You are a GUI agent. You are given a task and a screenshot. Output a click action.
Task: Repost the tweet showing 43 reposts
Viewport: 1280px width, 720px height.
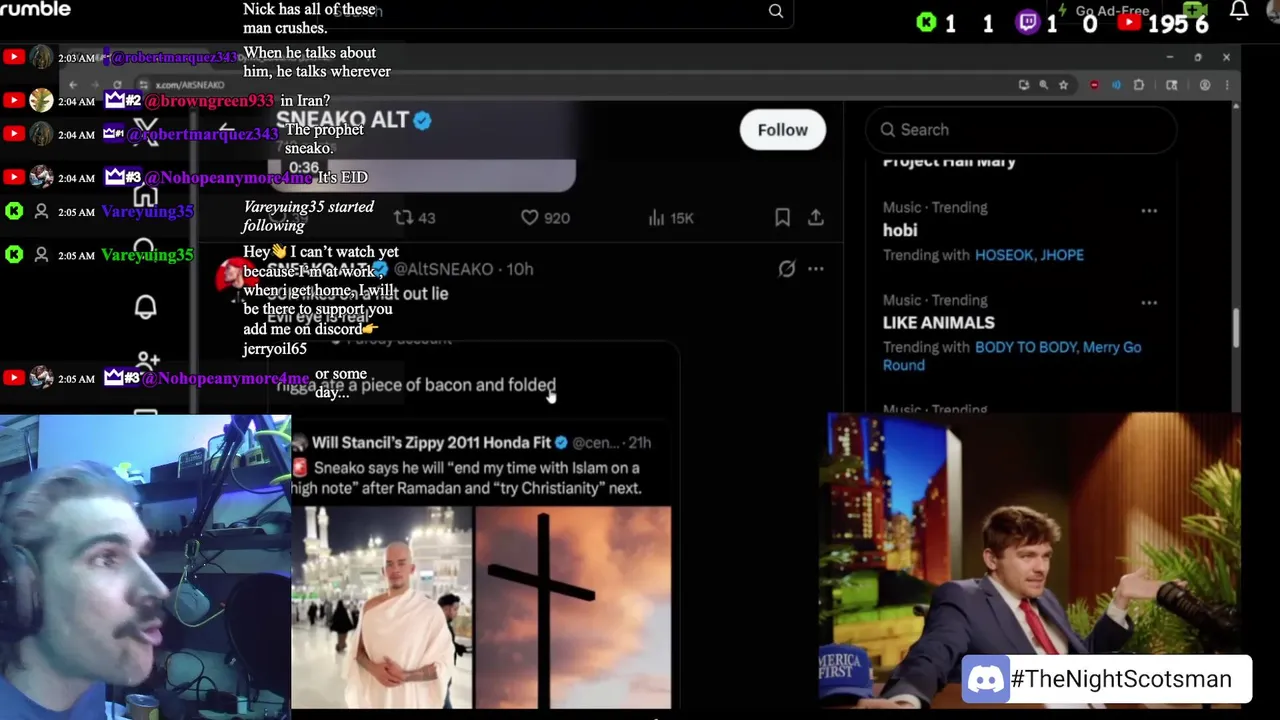click(414, 218)
